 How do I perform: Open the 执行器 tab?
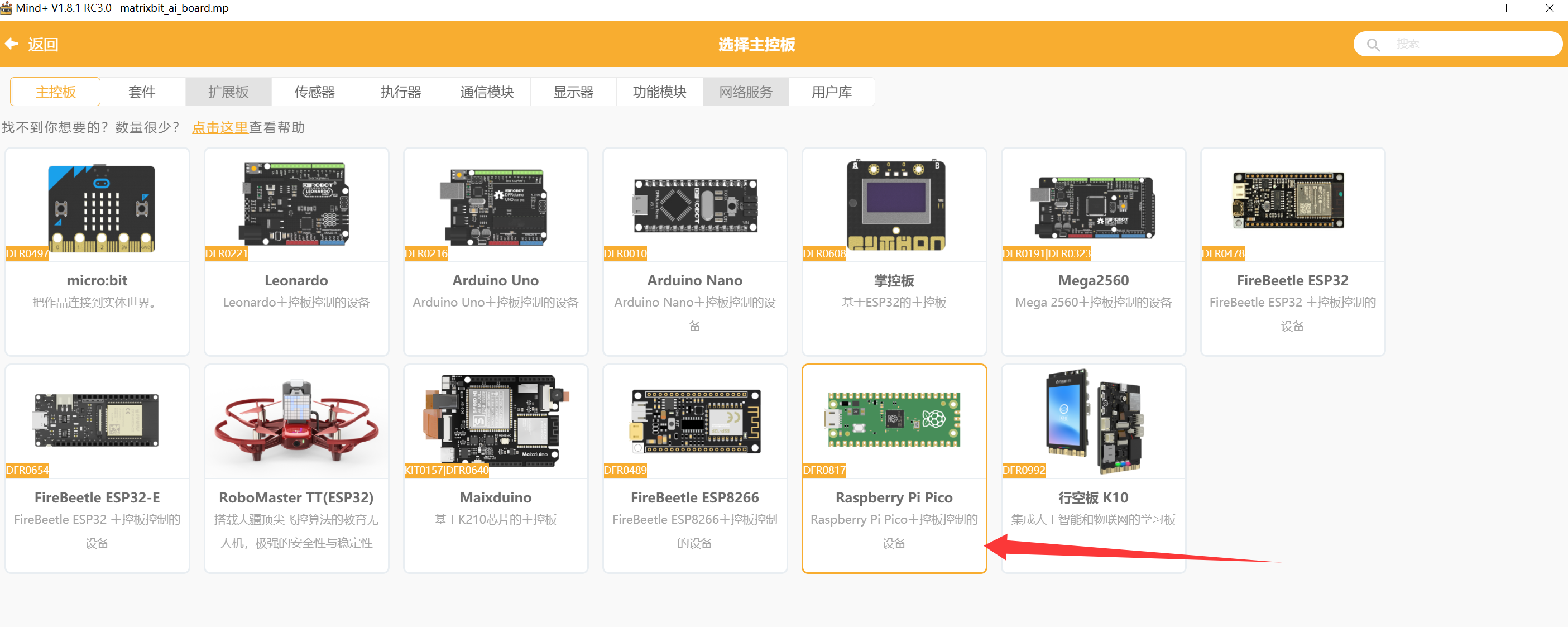point(401,92)
